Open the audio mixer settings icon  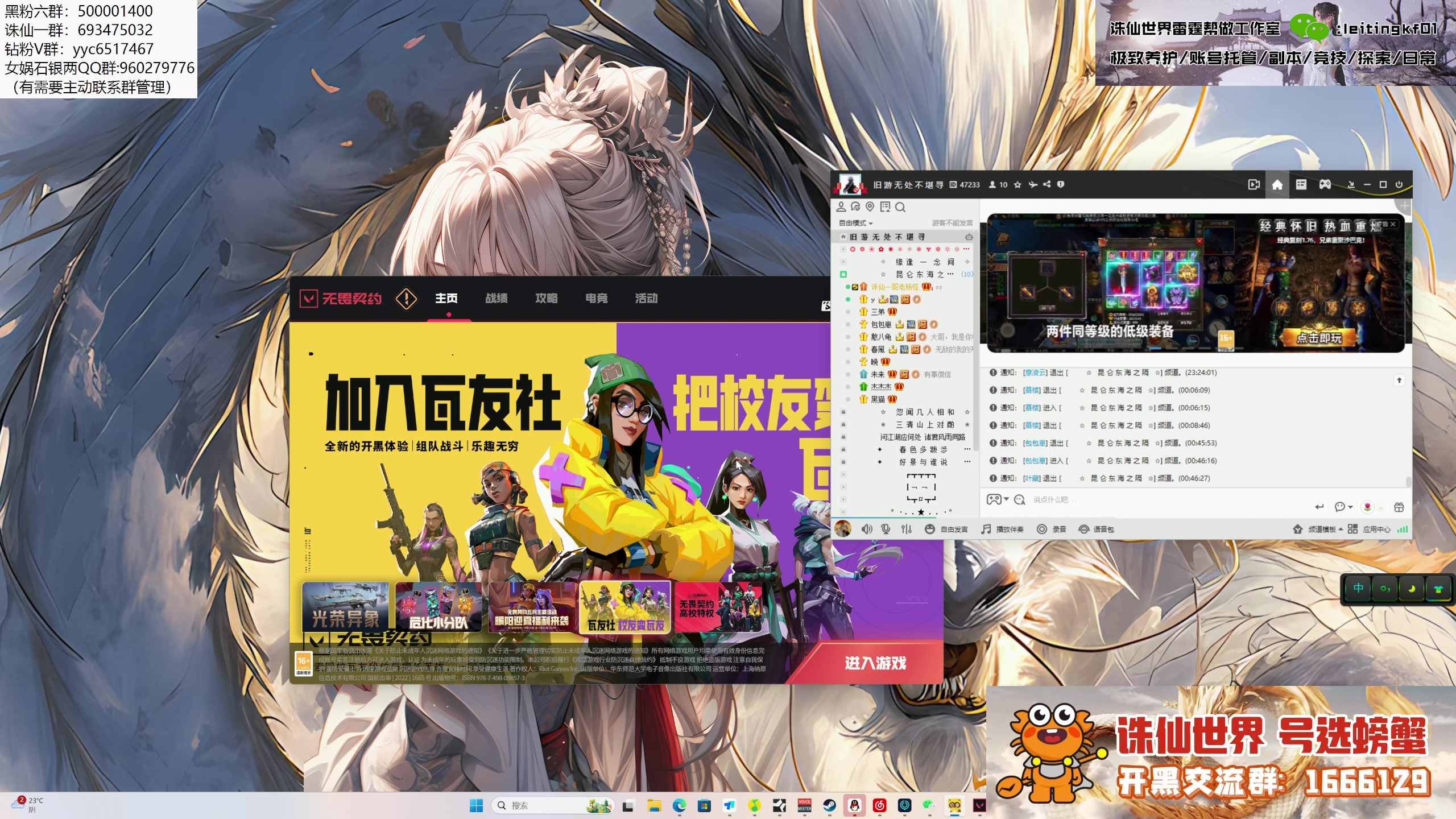coord(907,530)
